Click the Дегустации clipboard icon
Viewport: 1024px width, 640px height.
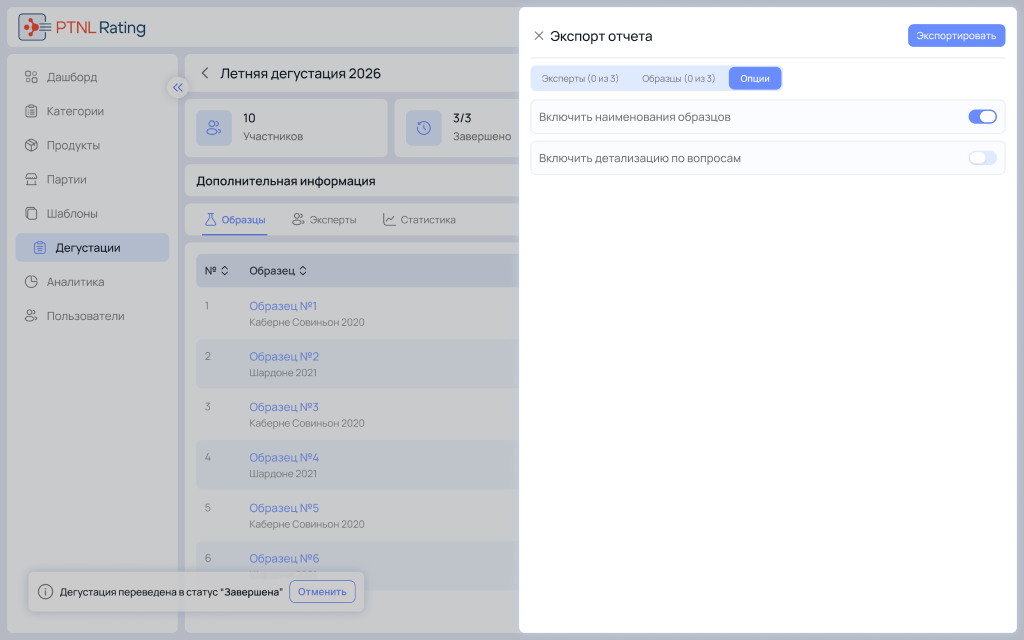click(40, 248)
